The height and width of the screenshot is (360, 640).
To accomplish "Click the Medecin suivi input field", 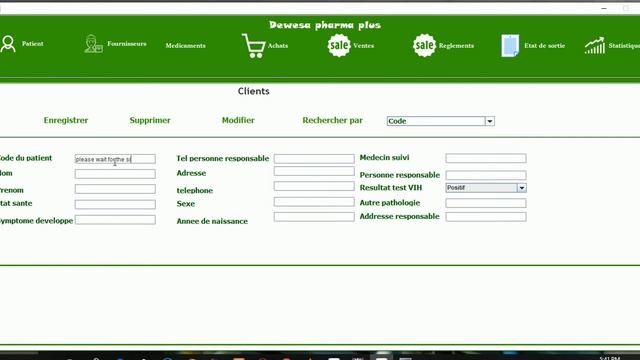I will (x=486, y=158).
